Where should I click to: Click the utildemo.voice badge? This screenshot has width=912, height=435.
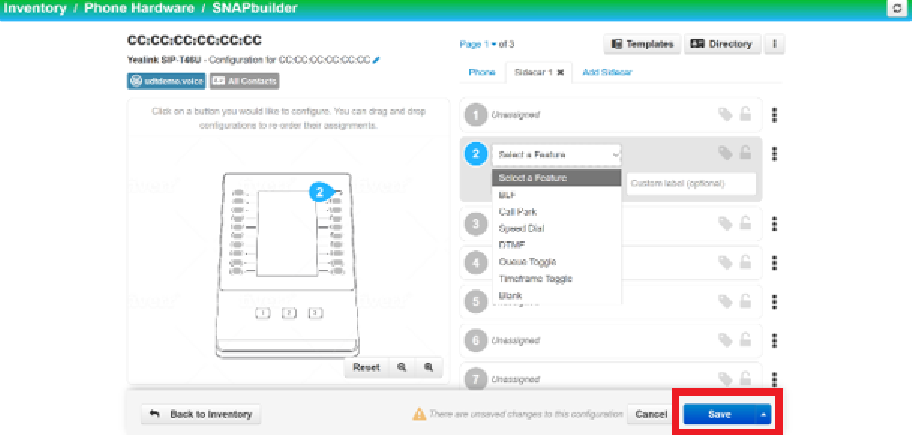[166, 81]
